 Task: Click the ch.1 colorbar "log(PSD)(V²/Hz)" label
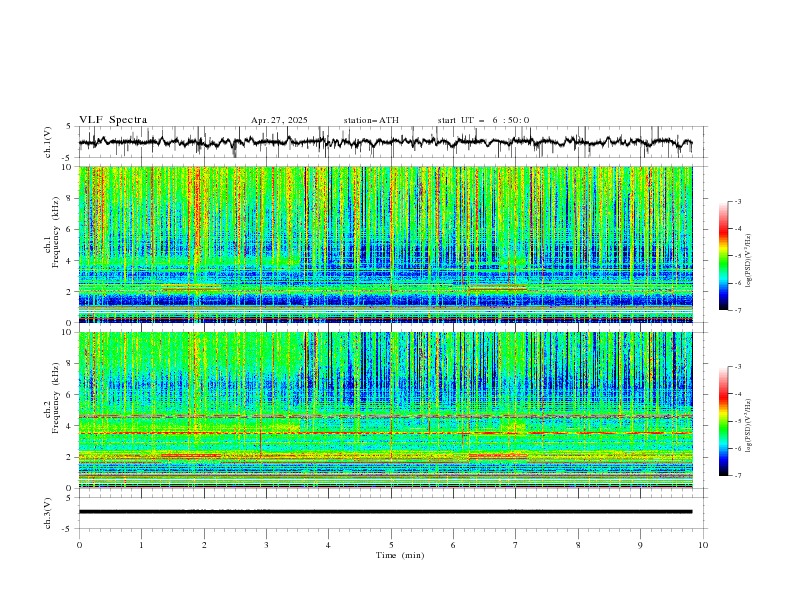[x=749, y=261]
